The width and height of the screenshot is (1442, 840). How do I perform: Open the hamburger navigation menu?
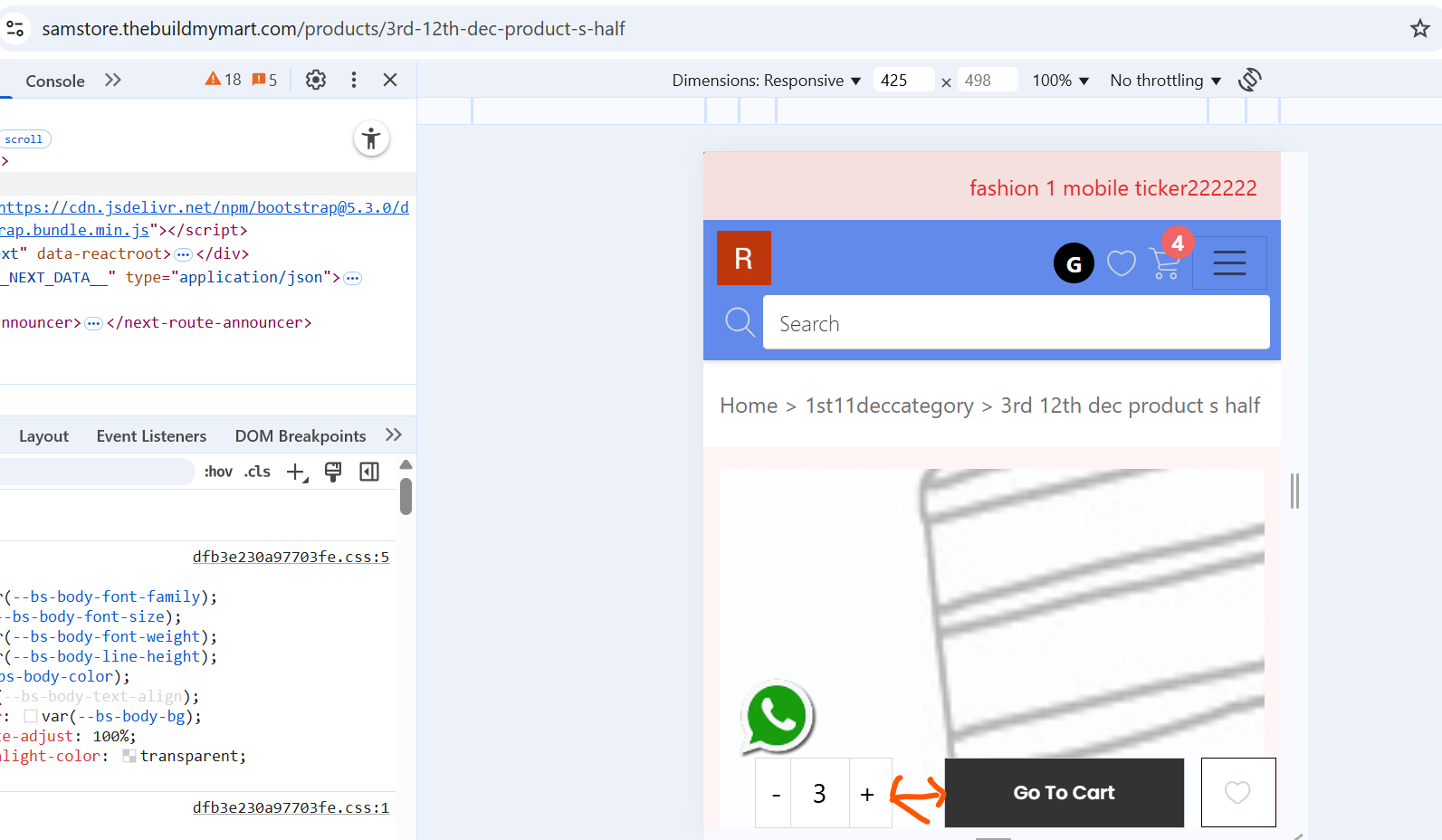click(1229, 262)
